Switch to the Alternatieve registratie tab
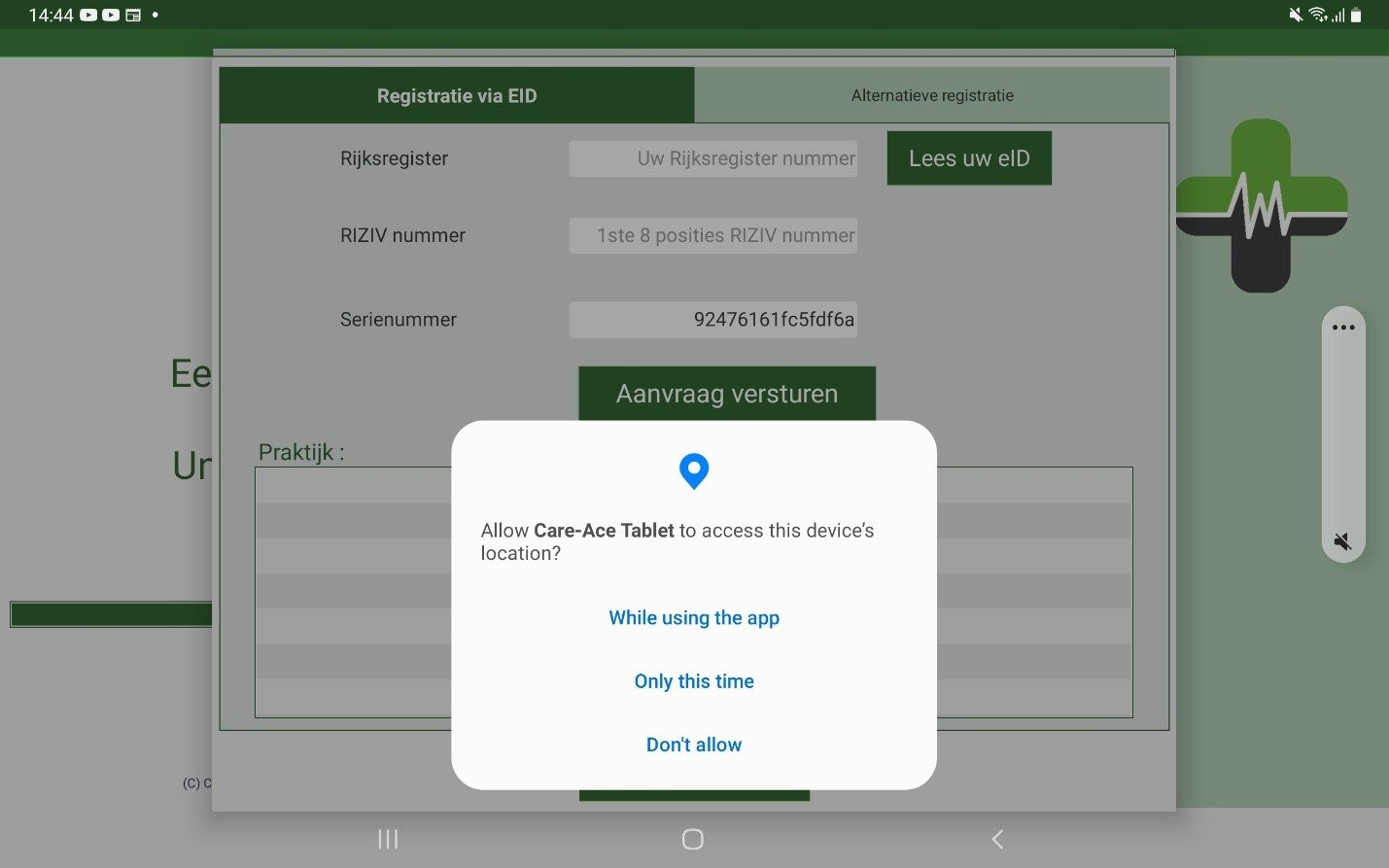 click(932, 95)
